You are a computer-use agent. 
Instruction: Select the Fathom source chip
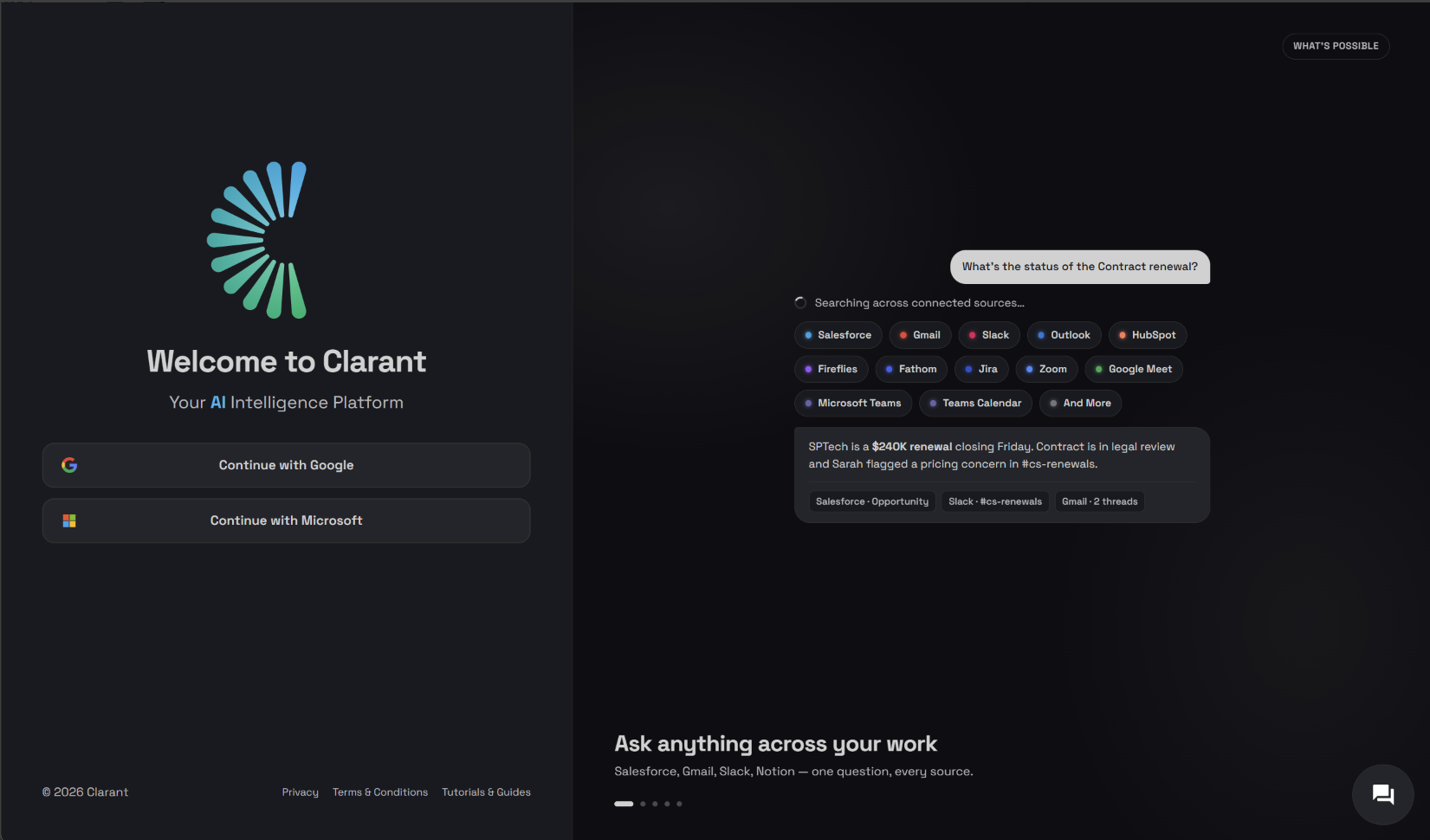tap(911, 369)
